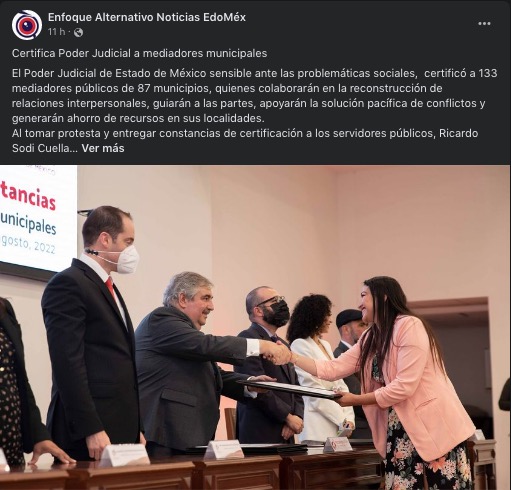Click the post headline about Poder Judicial

pos(139,53)
